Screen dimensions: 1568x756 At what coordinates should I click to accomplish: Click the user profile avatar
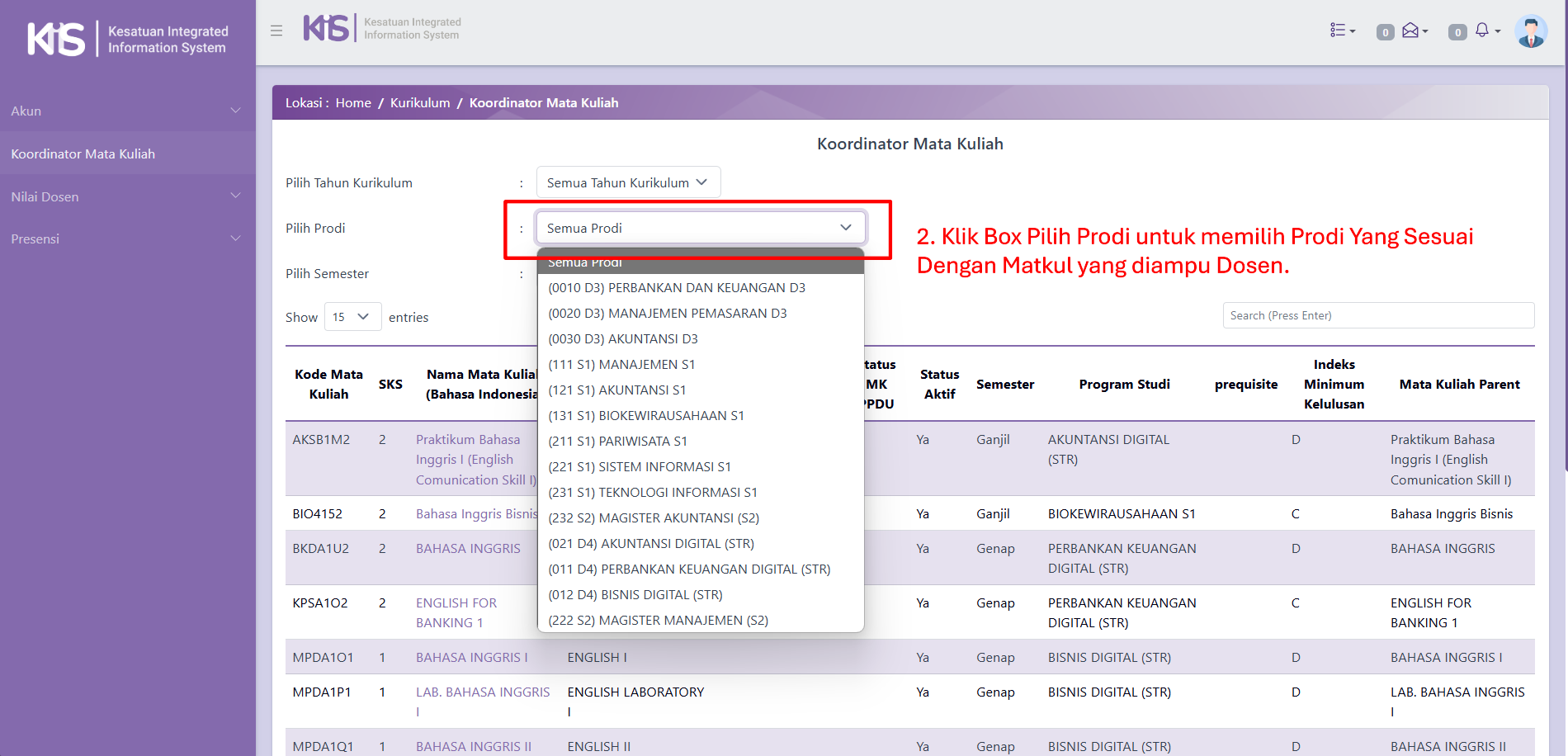pos(1531,32)
